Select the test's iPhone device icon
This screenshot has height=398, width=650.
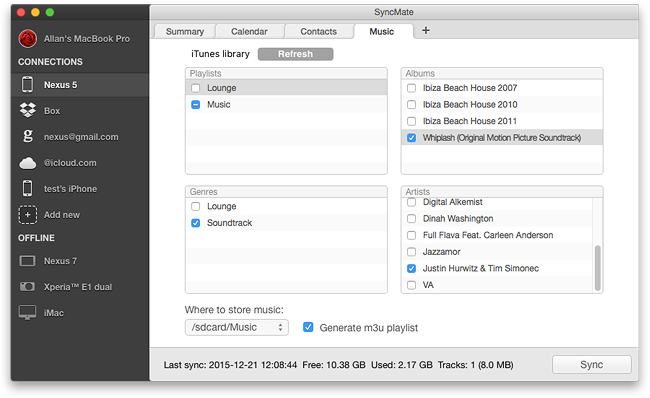(x=27, y=188)
